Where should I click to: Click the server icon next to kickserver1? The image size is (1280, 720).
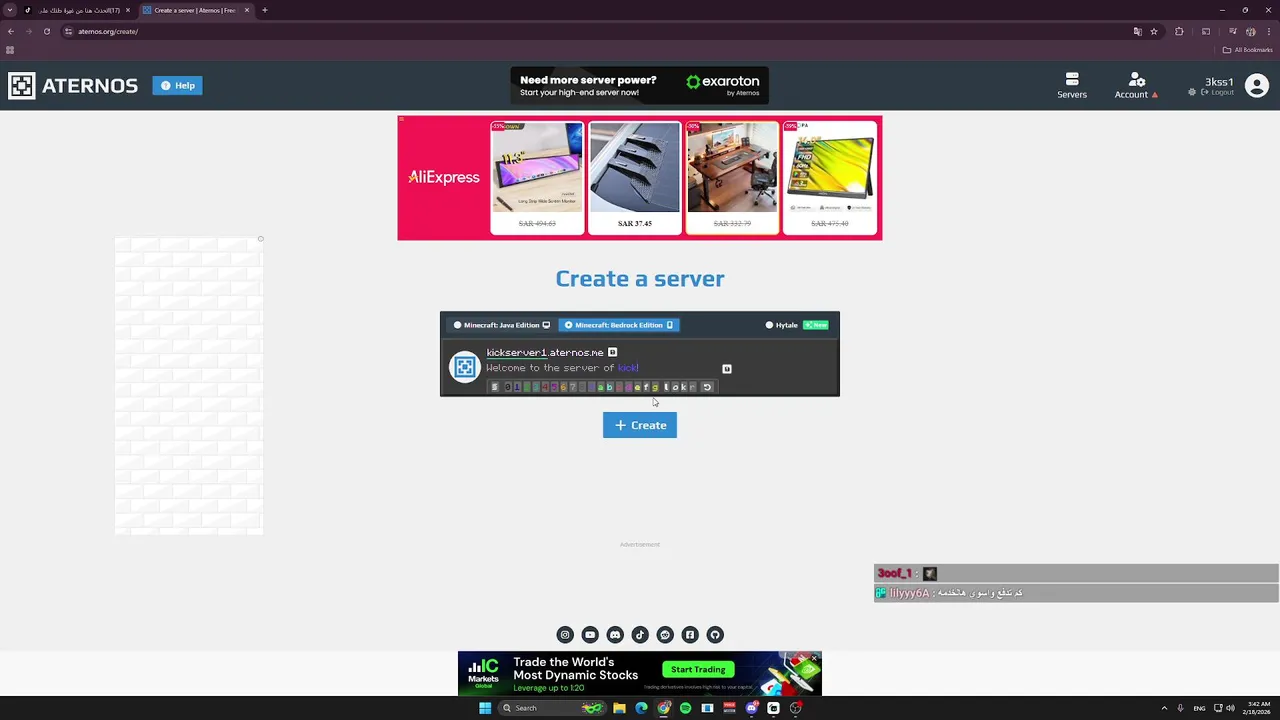coord(465,367)
